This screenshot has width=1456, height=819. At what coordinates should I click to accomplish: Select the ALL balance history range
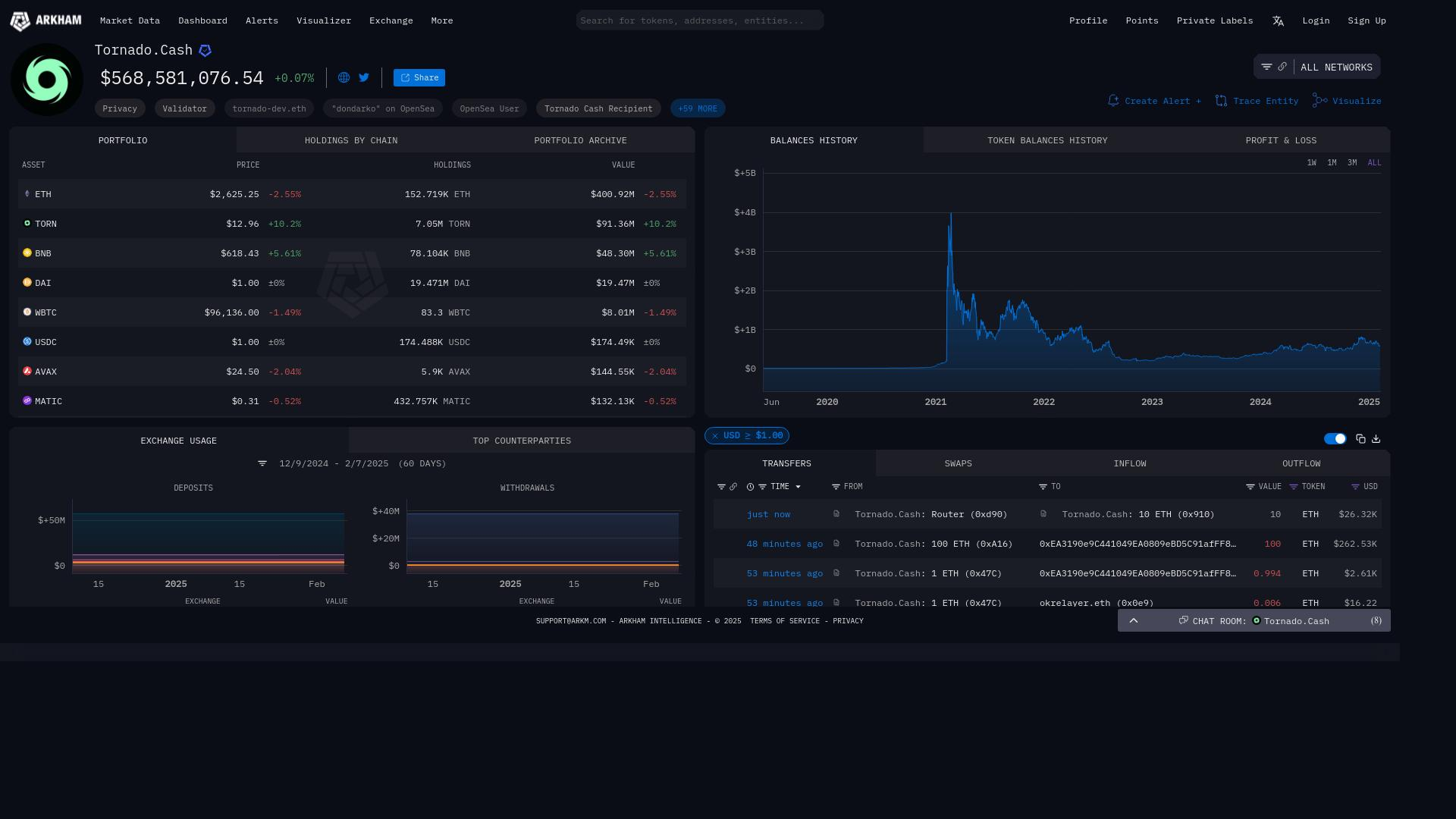coord(1374,163)
